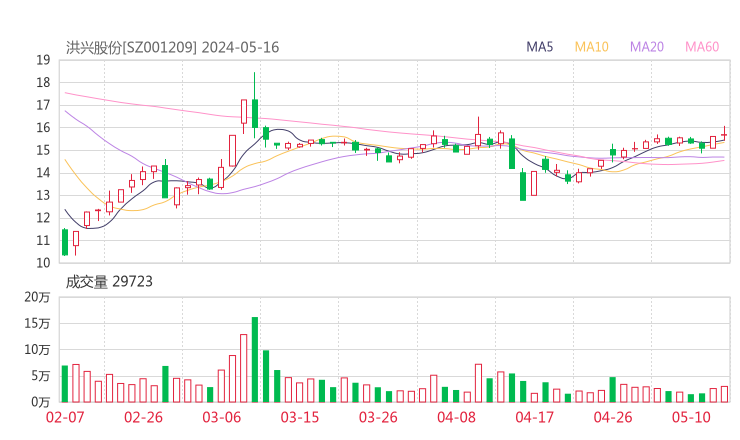This screenshot has height=440, width=740.
Task: Click the MA60 legend label
Action: [x=702, y=47]
